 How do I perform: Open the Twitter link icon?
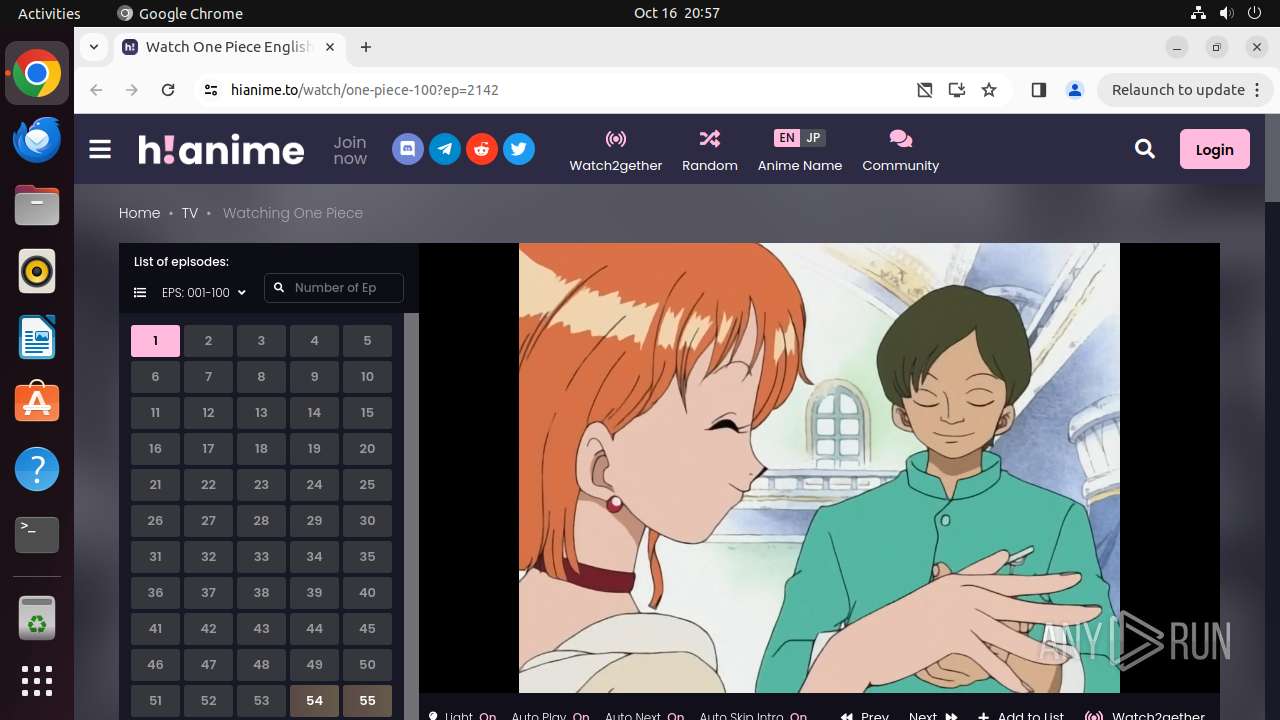(519, 150)
